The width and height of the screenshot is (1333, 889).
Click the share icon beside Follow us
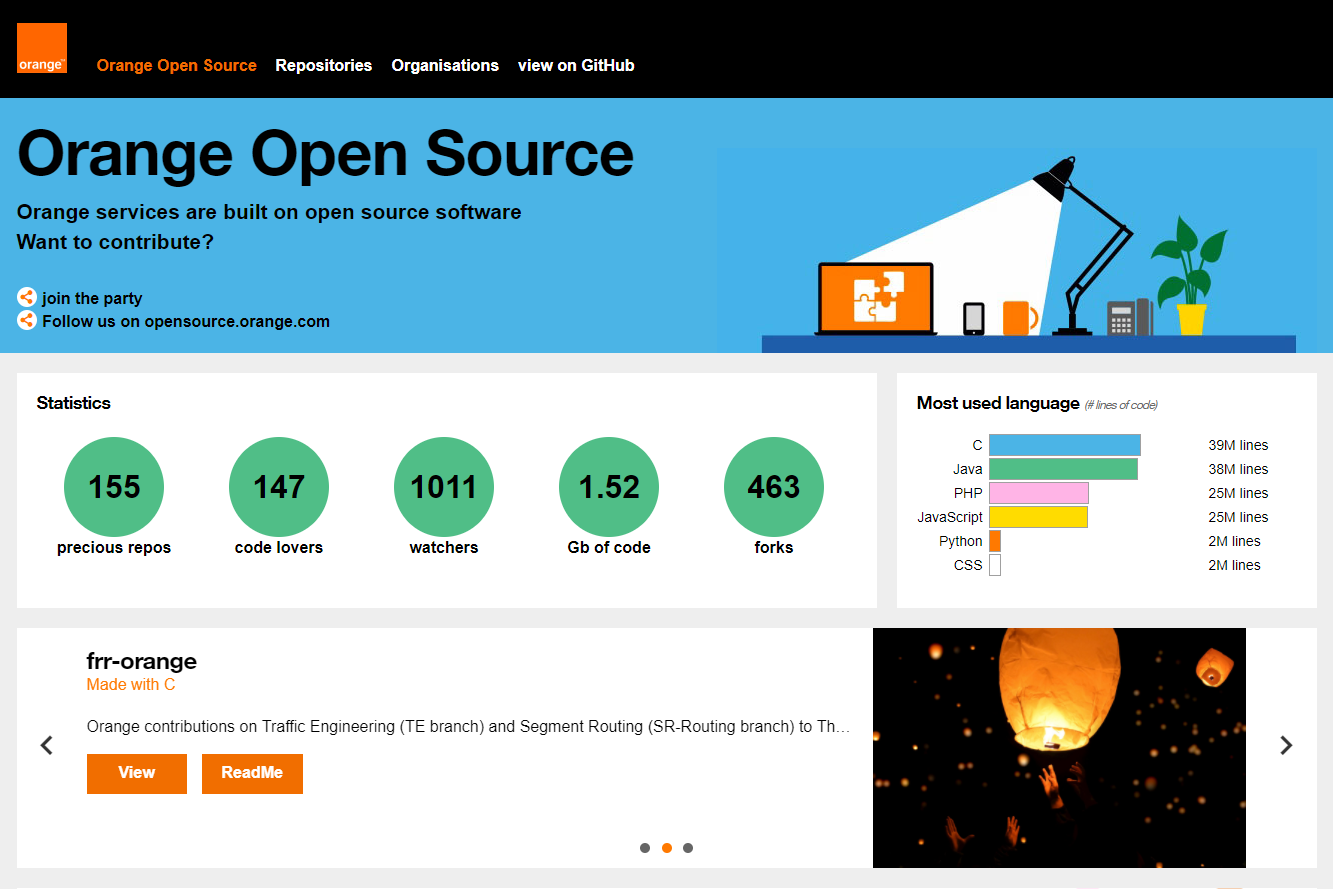(x=27, y=321)
